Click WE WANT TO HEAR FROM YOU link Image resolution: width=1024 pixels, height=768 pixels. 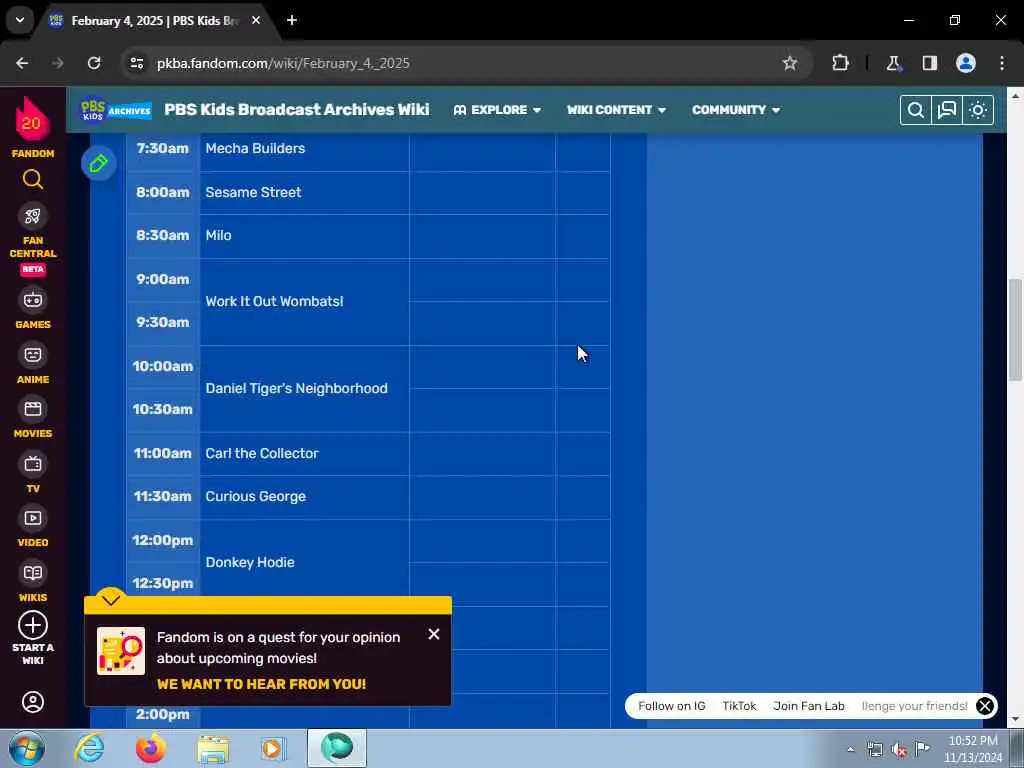coord(261,684)
